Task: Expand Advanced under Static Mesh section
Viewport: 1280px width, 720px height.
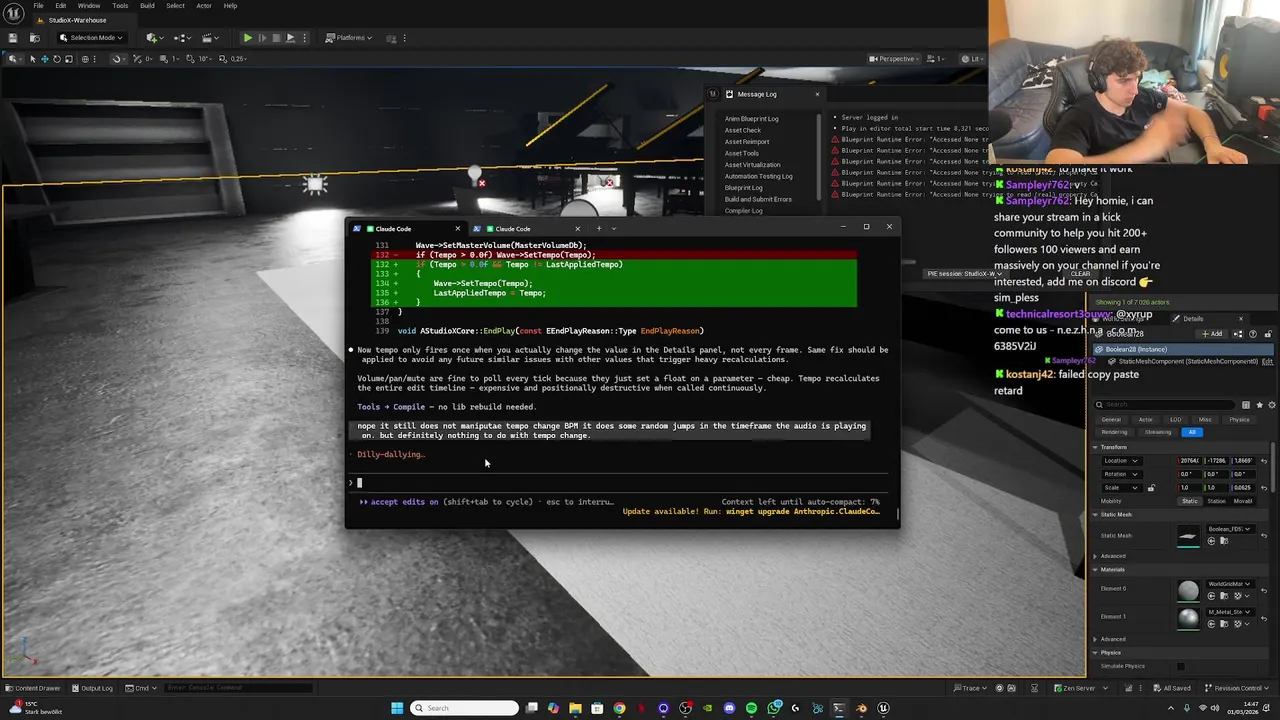Action: [x=1095, y=556]
